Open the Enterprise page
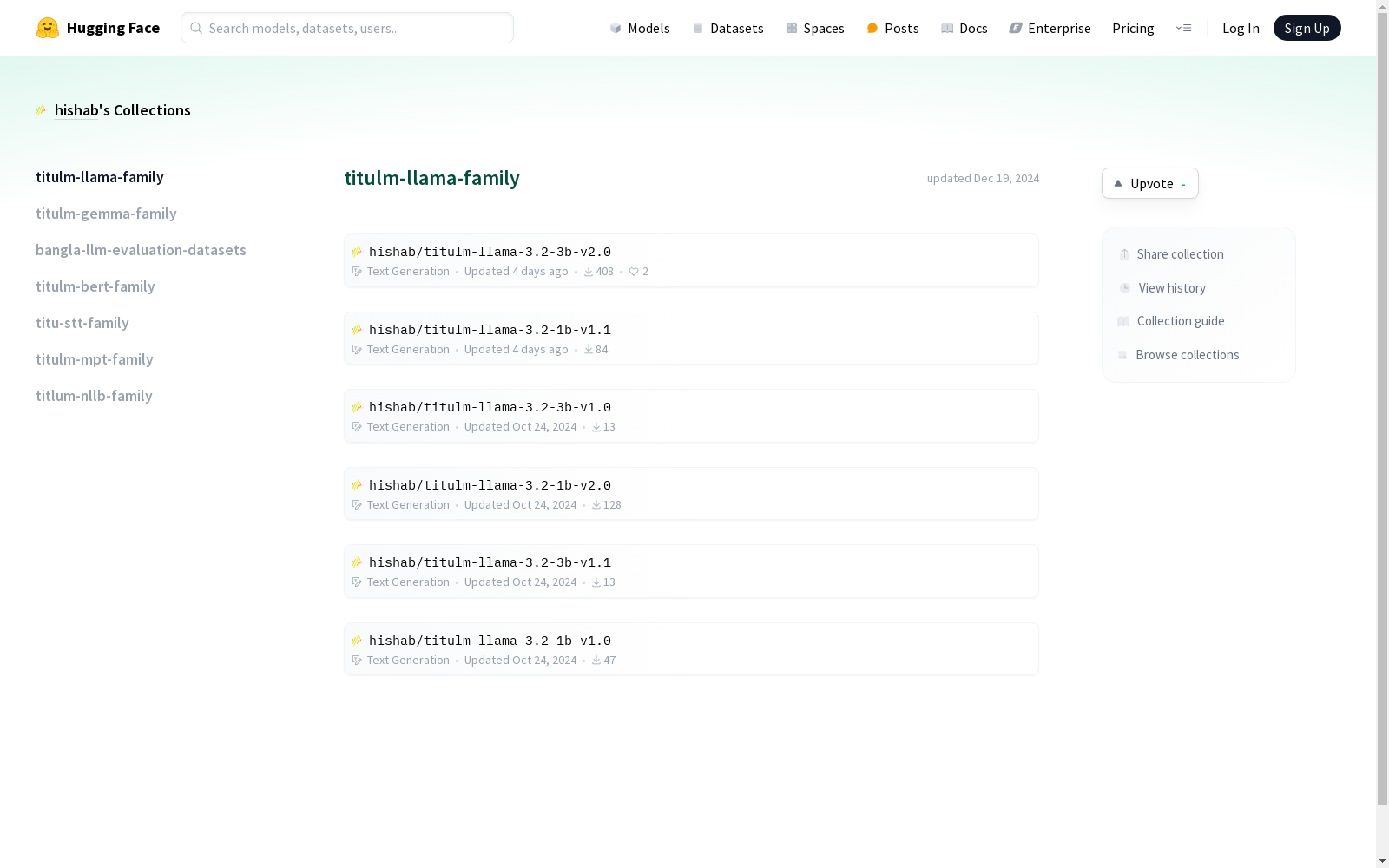This screenshot has width=1389, height=868. [x=1050, y=28]
